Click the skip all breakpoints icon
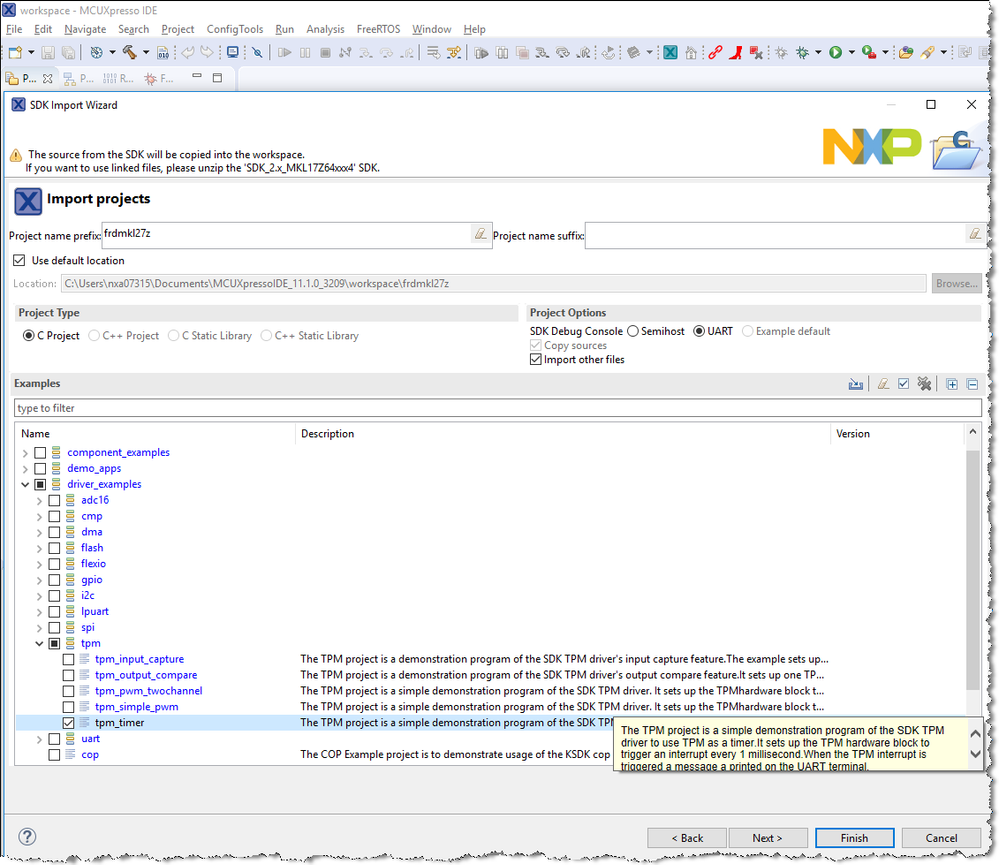Image resolution: width=999 pixels, height=865 pixels. coord(257,52)
